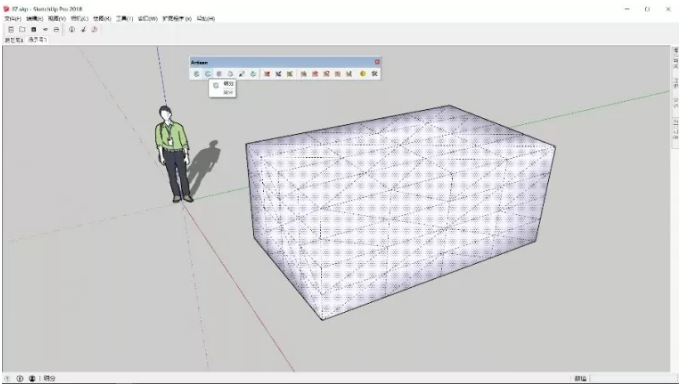Viewport: 683px width, 391px height.
Task: Select the standing human figure in viewport
Action: [172, 155]
